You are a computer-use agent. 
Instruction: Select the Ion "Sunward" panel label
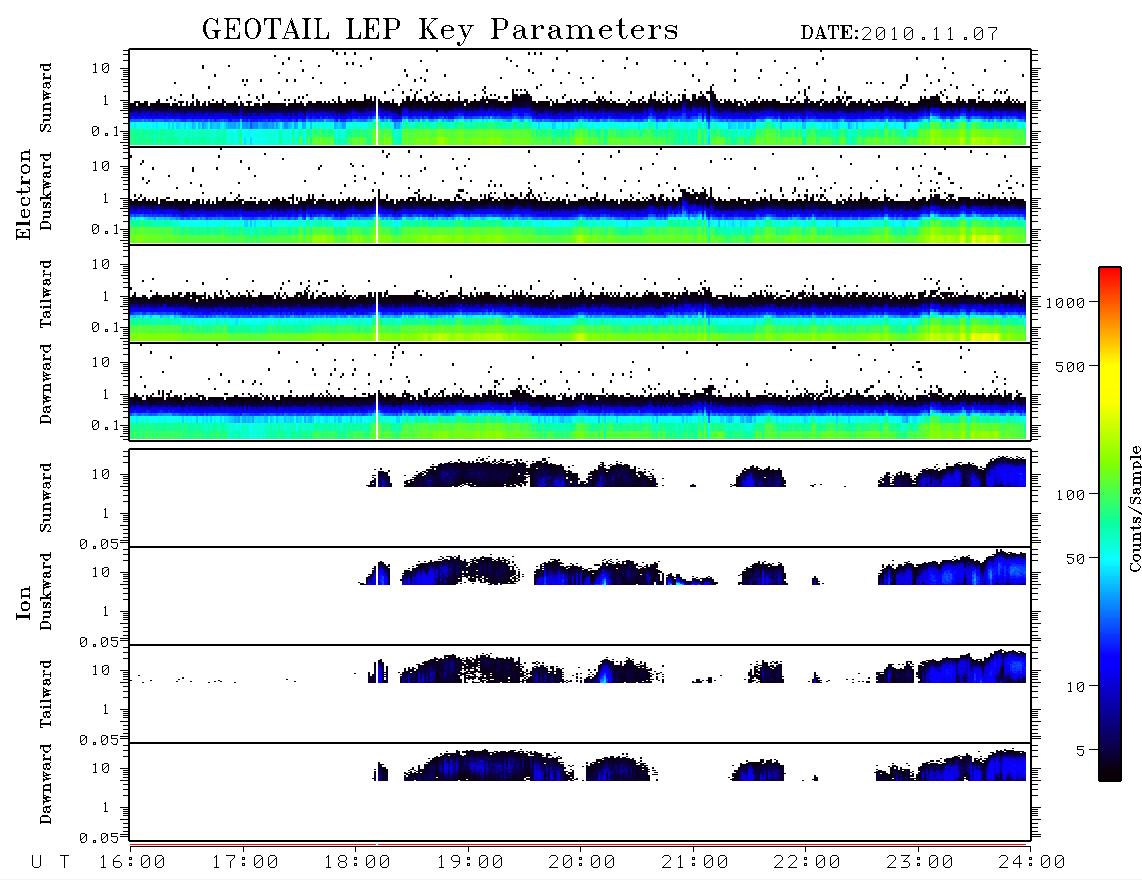[x=45, y=498]
